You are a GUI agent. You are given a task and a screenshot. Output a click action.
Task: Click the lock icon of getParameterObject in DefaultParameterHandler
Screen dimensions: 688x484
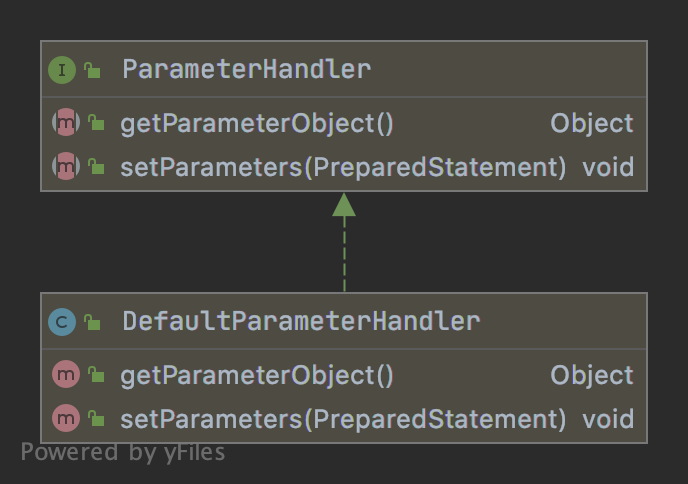coord(96,376)
